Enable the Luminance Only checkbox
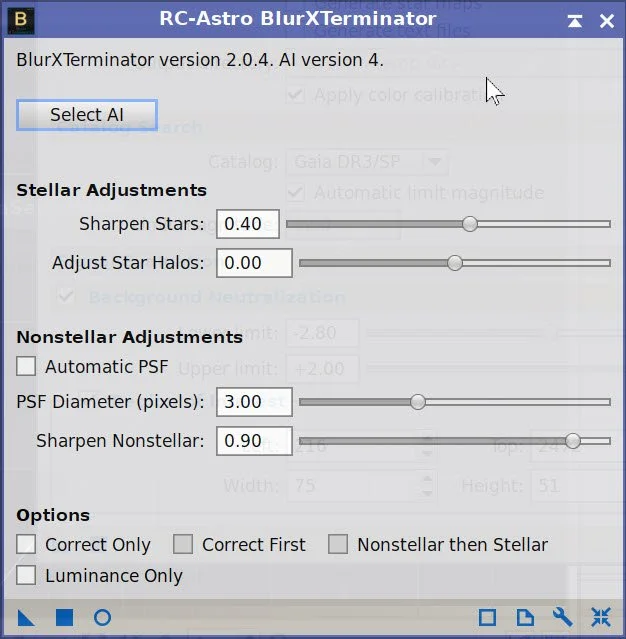Screen dimensions: 626x639 [26, 575]
